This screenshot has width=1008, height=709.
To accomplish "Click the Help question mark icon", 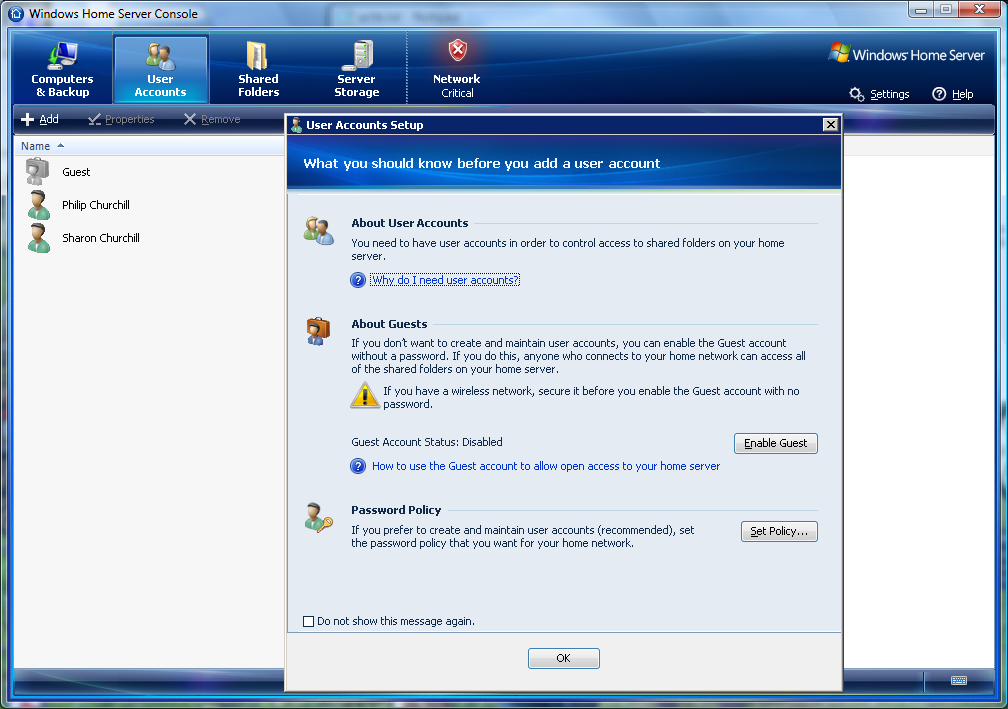I will click(939, 94).
